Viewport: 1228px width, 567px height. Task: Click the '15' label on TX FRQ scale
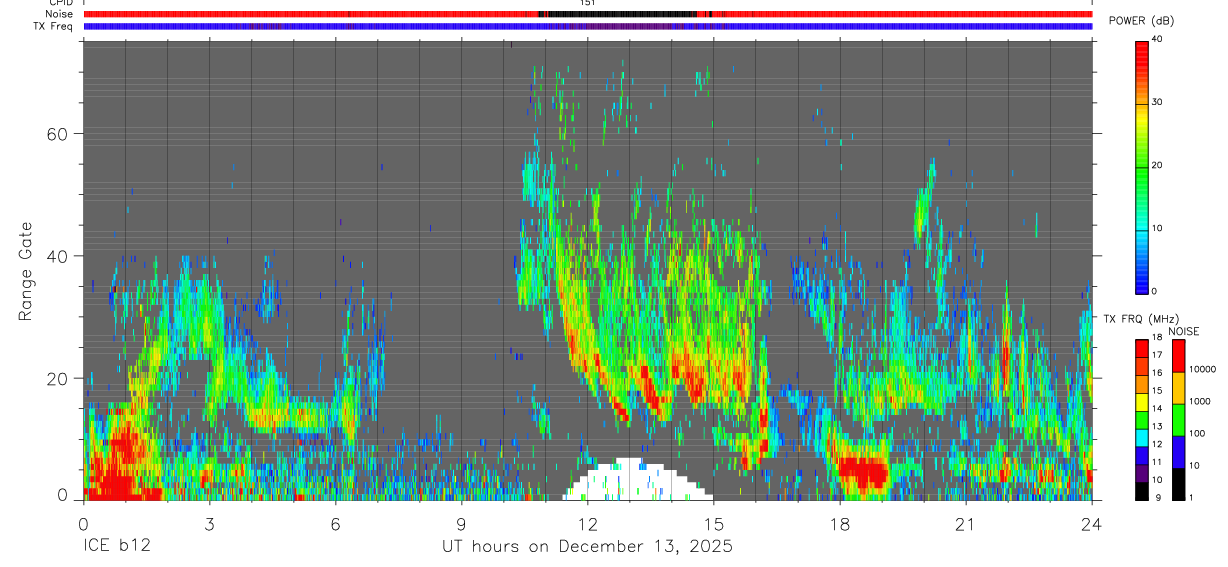(x=1157, y=391)
